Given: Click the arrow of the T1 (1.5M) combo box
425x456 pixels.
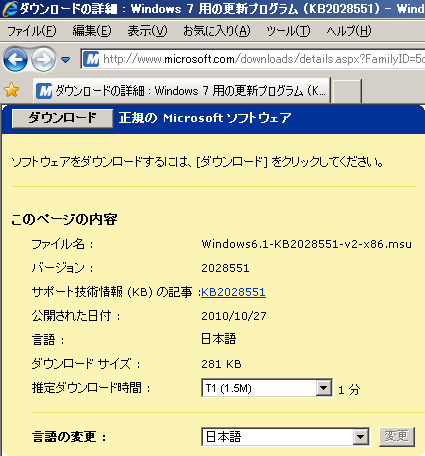Looking at the screenshot, I should point(323,388).
